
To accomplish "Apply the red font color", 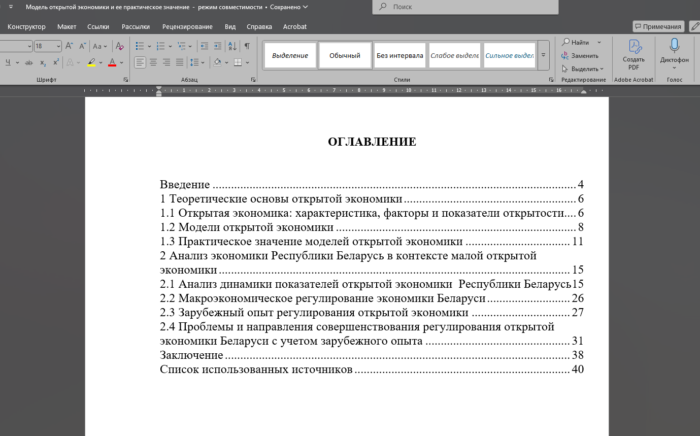I will 112,62.
